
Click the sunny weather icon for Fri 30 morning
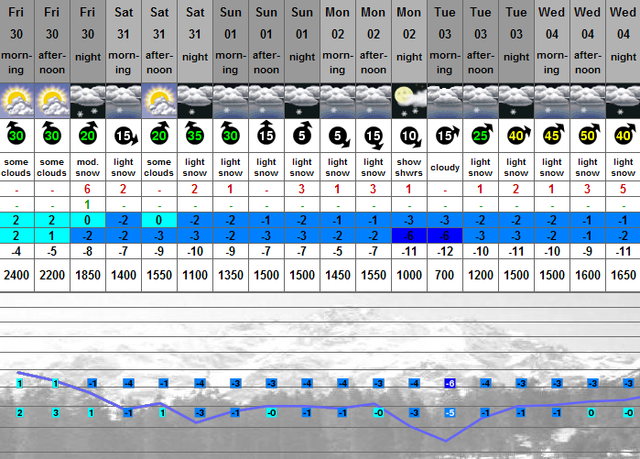pyautogui.click(x=17, y=101)
